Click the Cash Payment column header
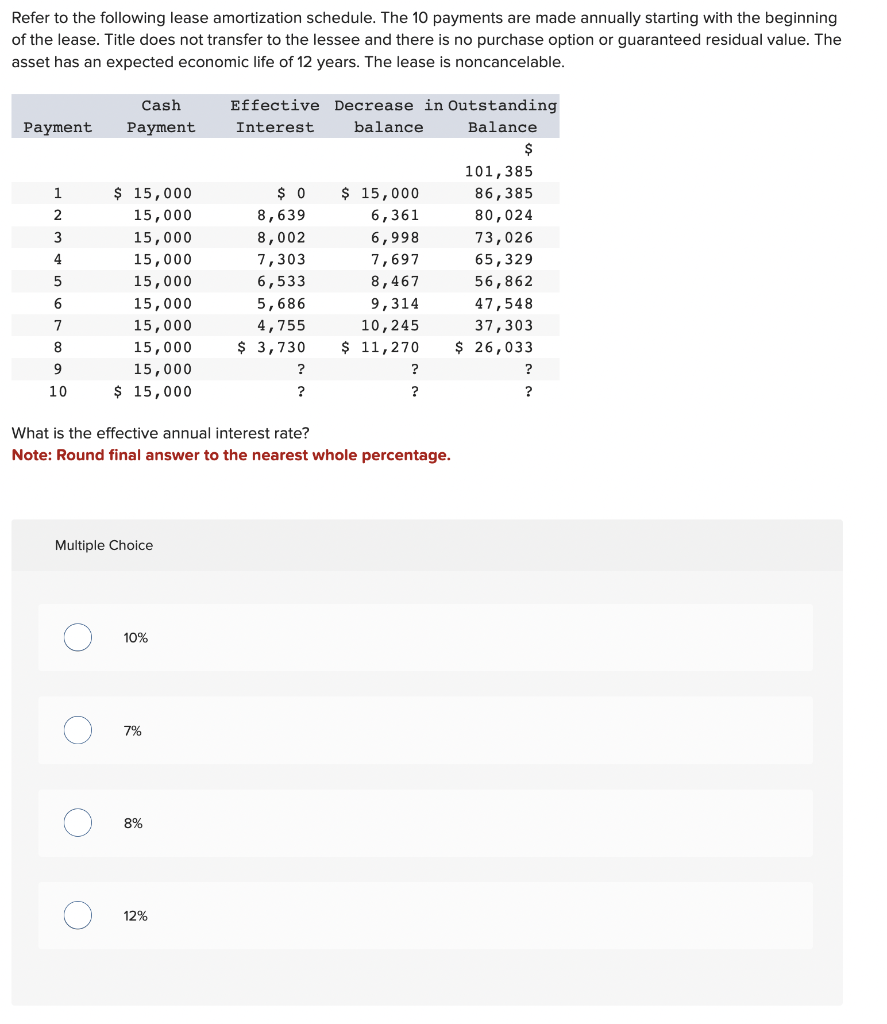Viewport: 887px width, 1024px height. [161, 116]
